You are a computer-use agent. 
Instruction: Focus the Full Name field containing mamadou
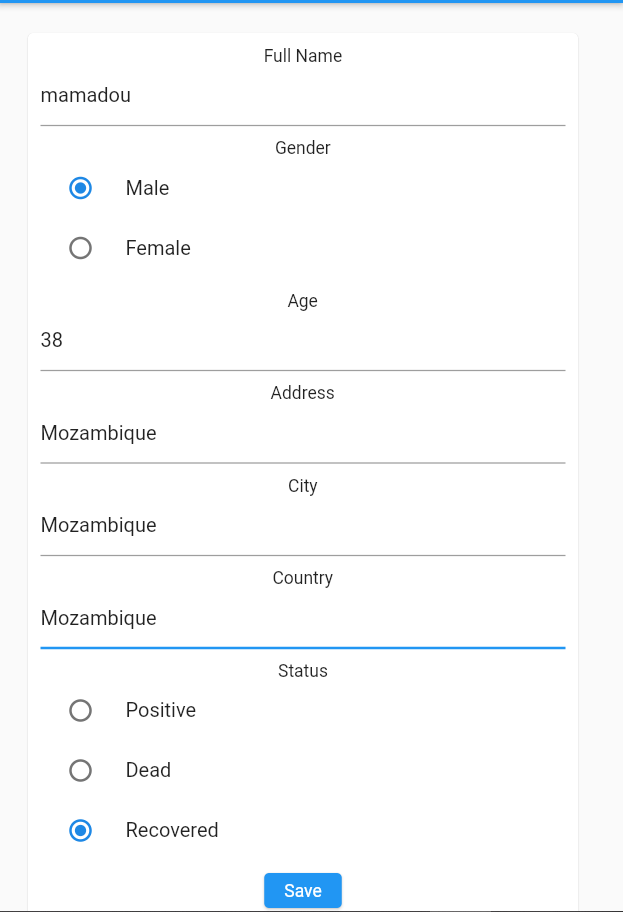pos(302,96)
